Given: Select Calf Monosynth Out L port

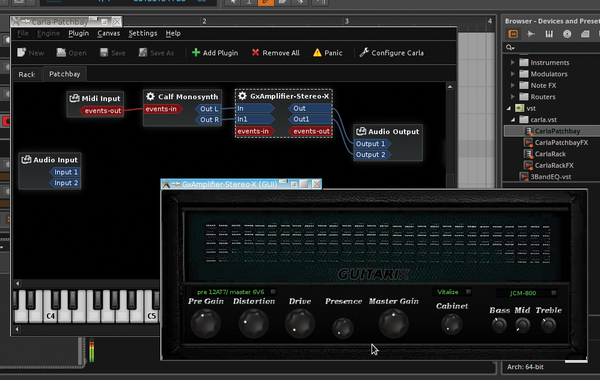Looking at the screenshot, I should pos(208,109).
